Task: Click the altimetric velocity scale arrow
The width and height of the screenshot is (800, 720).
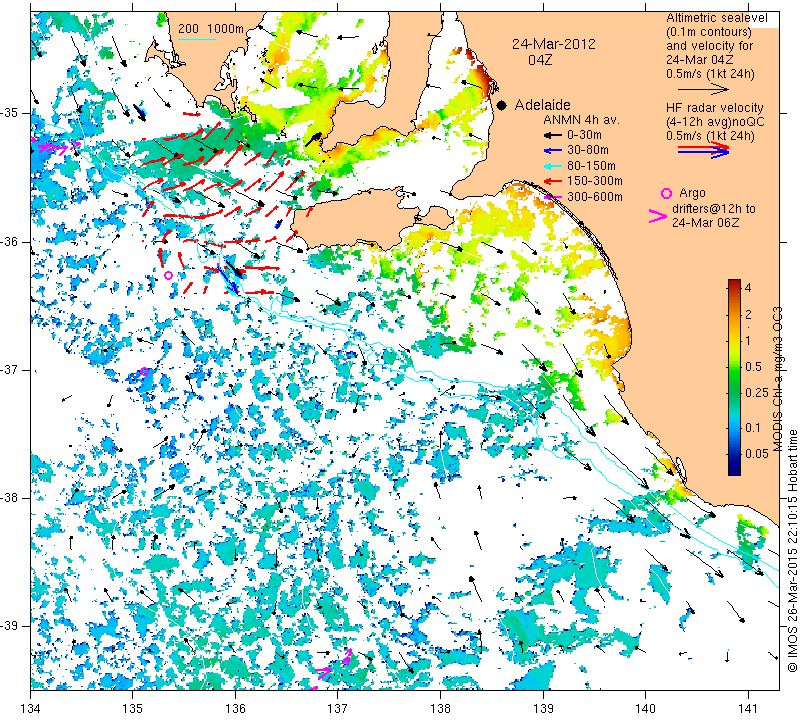Action: (x=704, y=89)
